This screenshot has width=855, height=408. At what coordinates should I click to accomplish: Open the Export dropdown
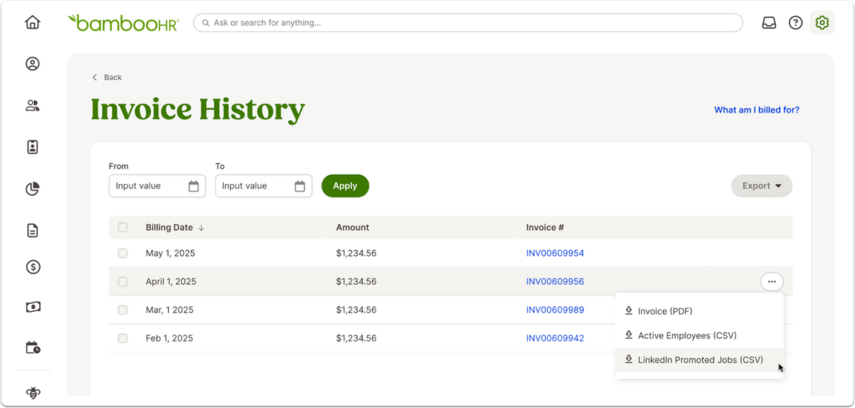pyautogui.click(x=762, y=186)
